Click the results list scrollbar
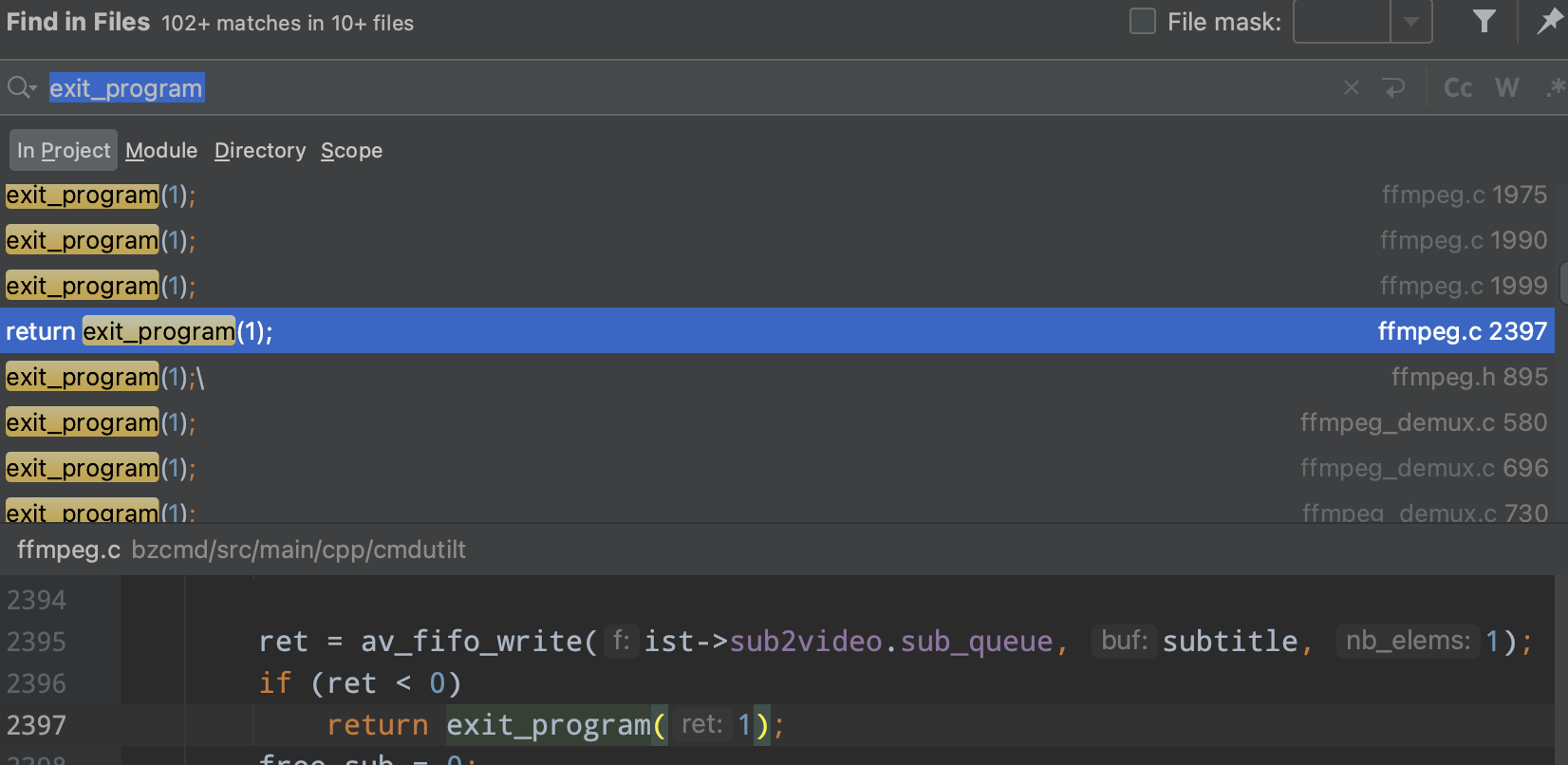This screenshot has height=765, width=1568. click(1562, 285)
